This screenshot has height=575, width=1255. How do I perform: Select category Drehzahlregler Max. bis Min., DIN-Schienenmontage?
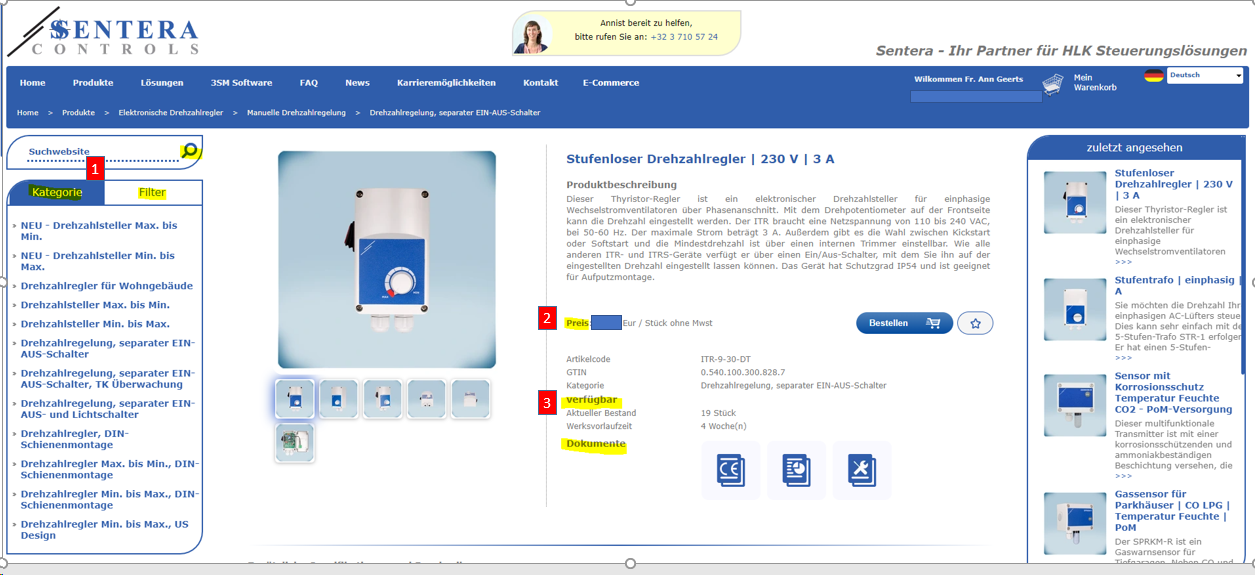tap(110, 469)
